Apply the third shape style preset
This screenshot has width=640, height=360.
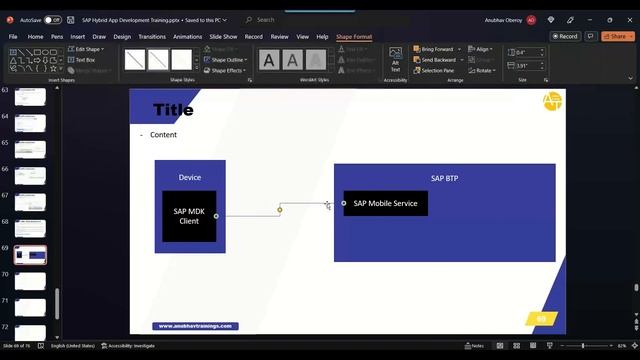181,60
